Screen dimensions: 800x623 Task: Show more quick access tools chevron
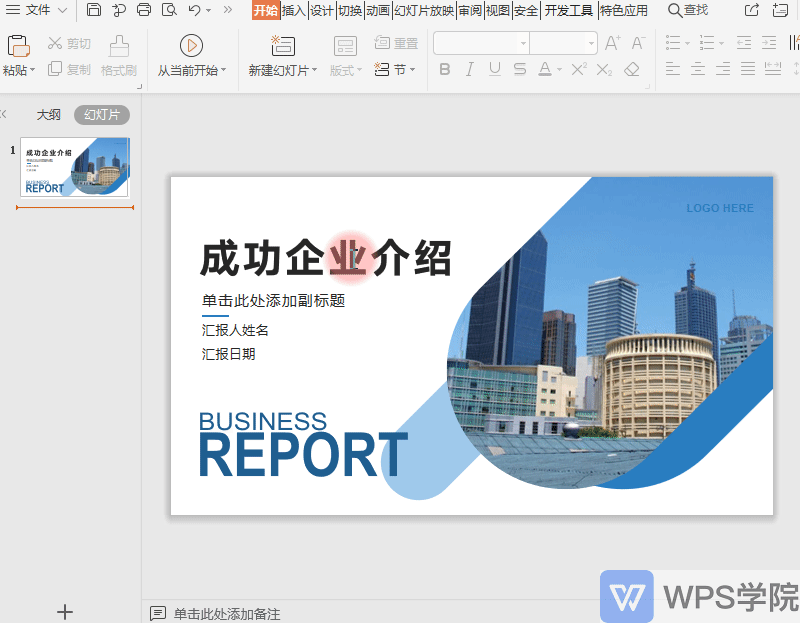[228, 10]
